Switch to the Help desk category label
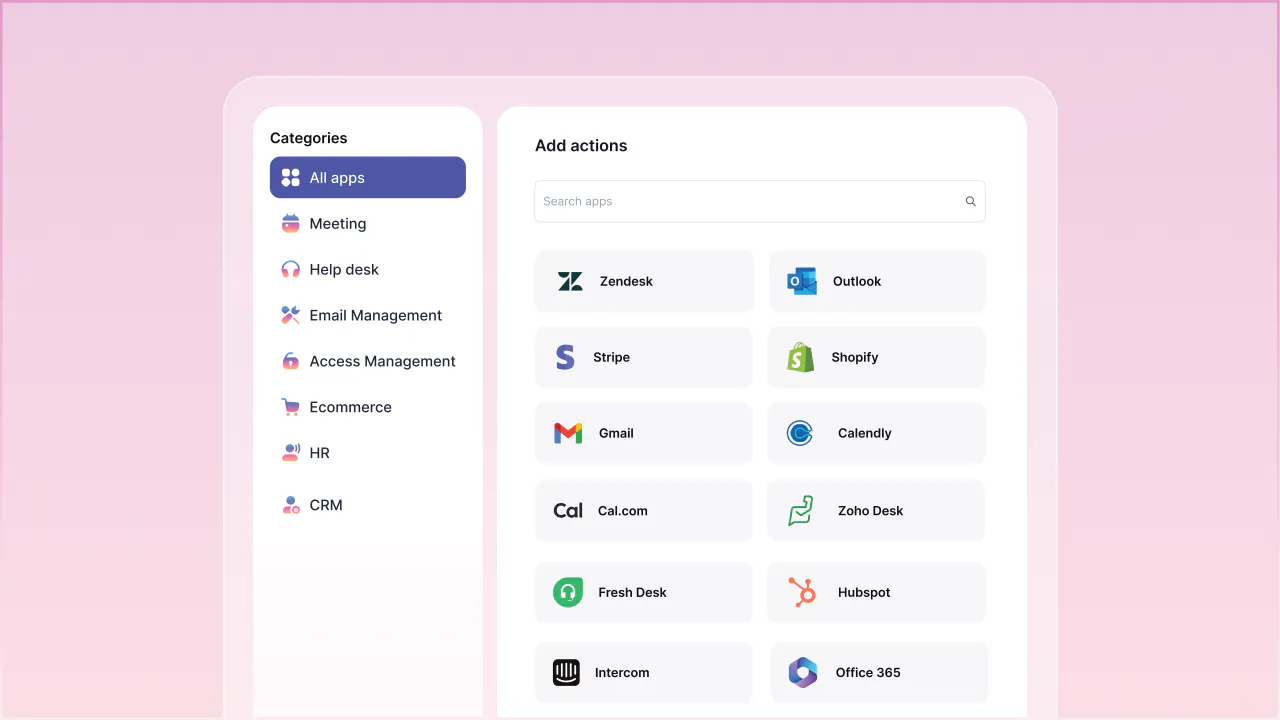The width and height of the screenshot is (1280, 720). click(344, 270)
